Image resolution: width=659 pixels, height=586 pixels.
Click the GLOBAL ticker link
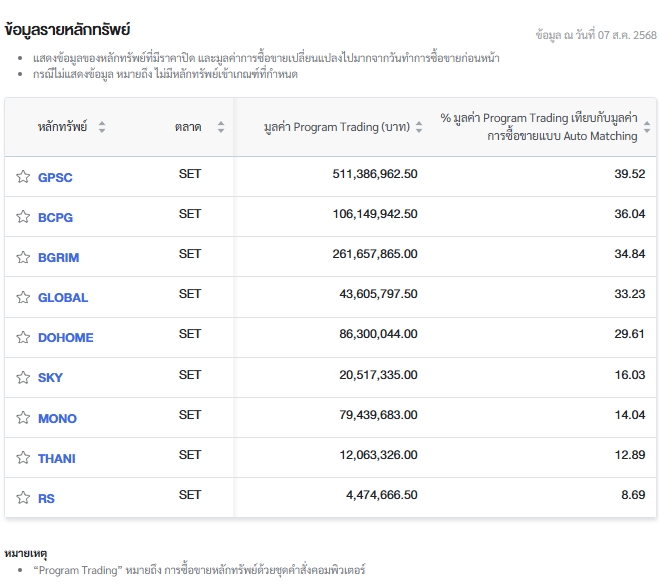[63, 298]
